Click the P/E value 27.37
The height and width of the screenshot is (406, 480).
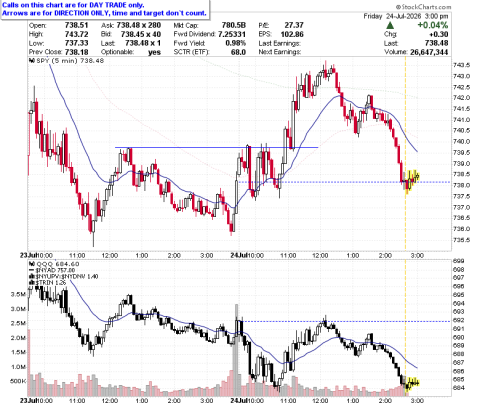point(294,25)
